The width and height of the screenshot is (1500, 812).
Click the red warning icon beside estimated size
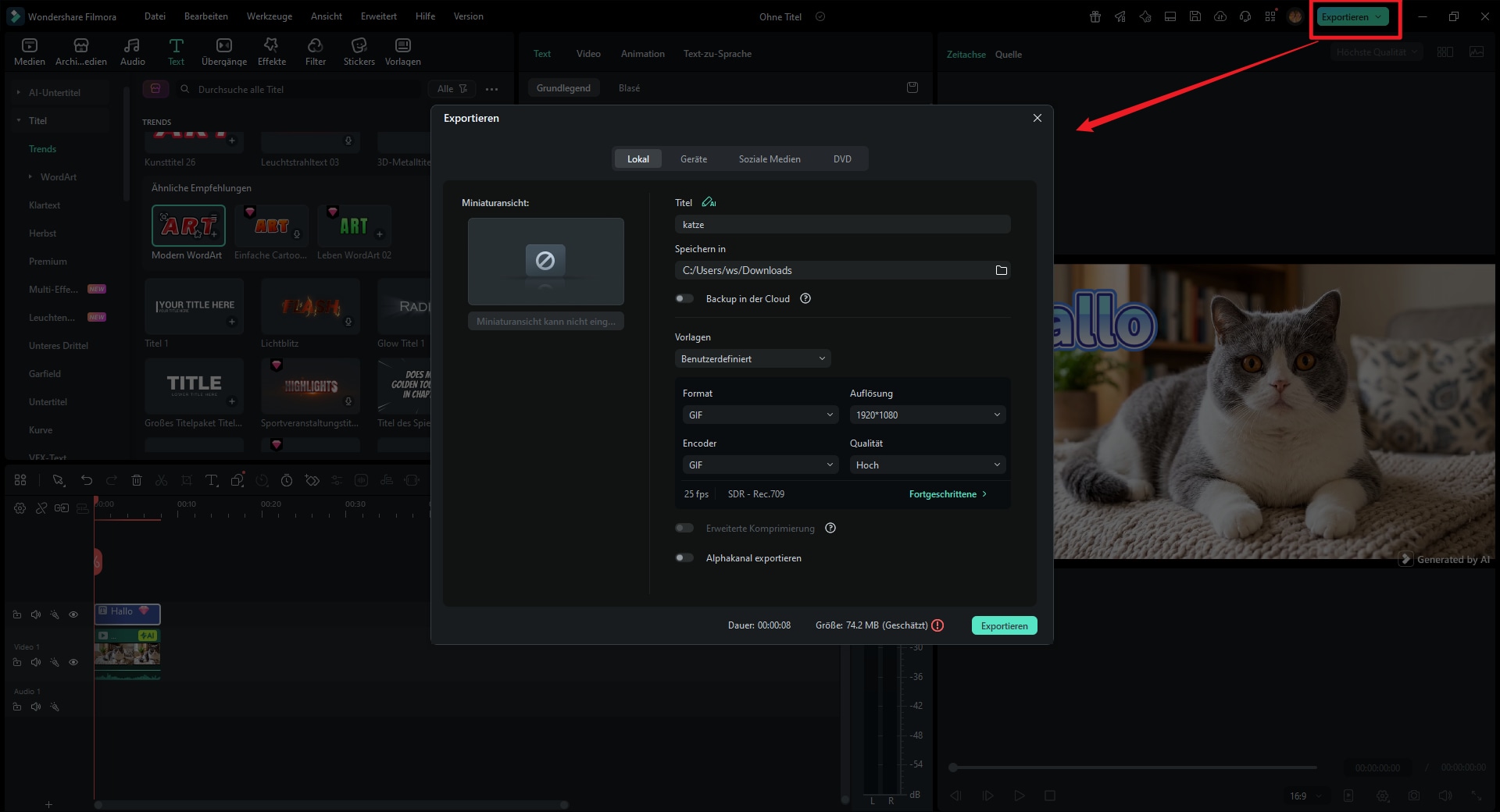click(937, 625)
